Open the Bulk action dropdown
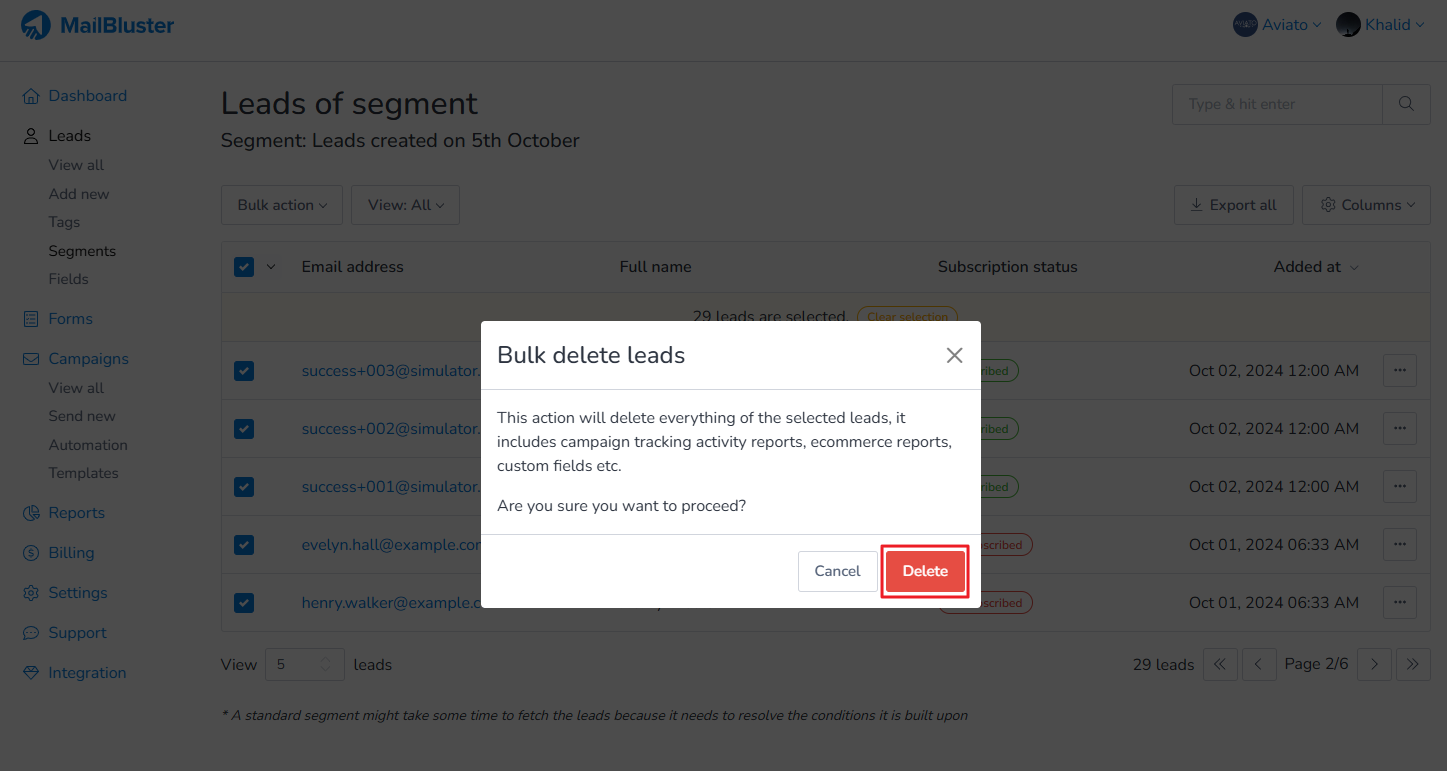1447x771 pixels. [282, 205]
